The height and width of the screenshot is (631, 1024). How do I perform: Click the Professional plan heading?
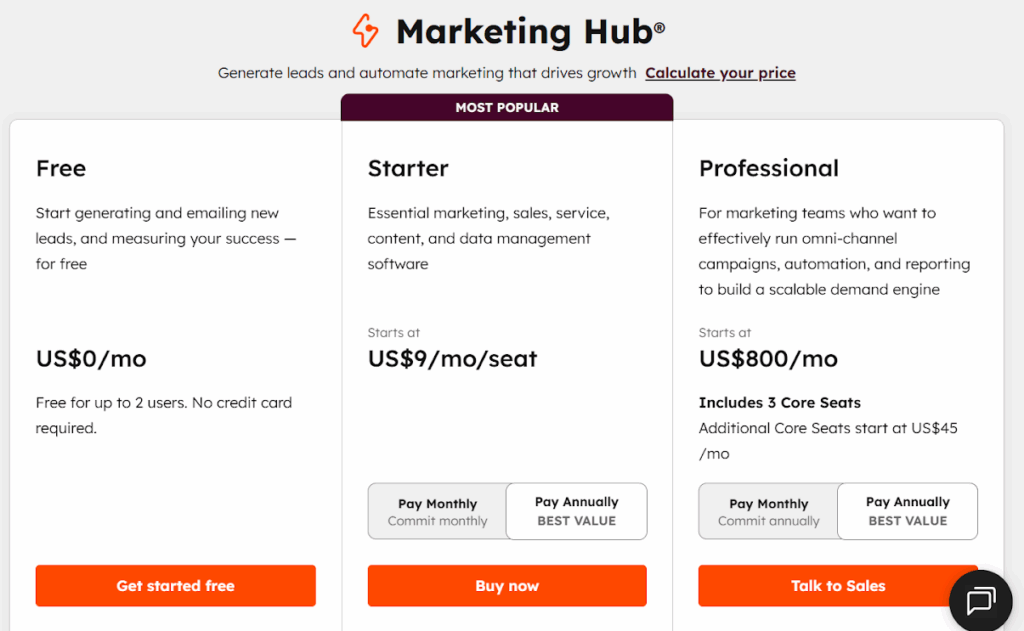pyautogui.click(x=769, y=168)
